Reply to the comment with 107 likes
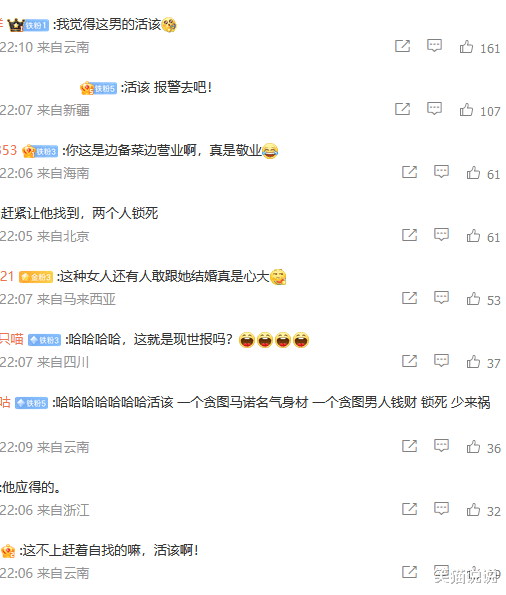This screenshot has height=595, width=506. pos(434,109)
